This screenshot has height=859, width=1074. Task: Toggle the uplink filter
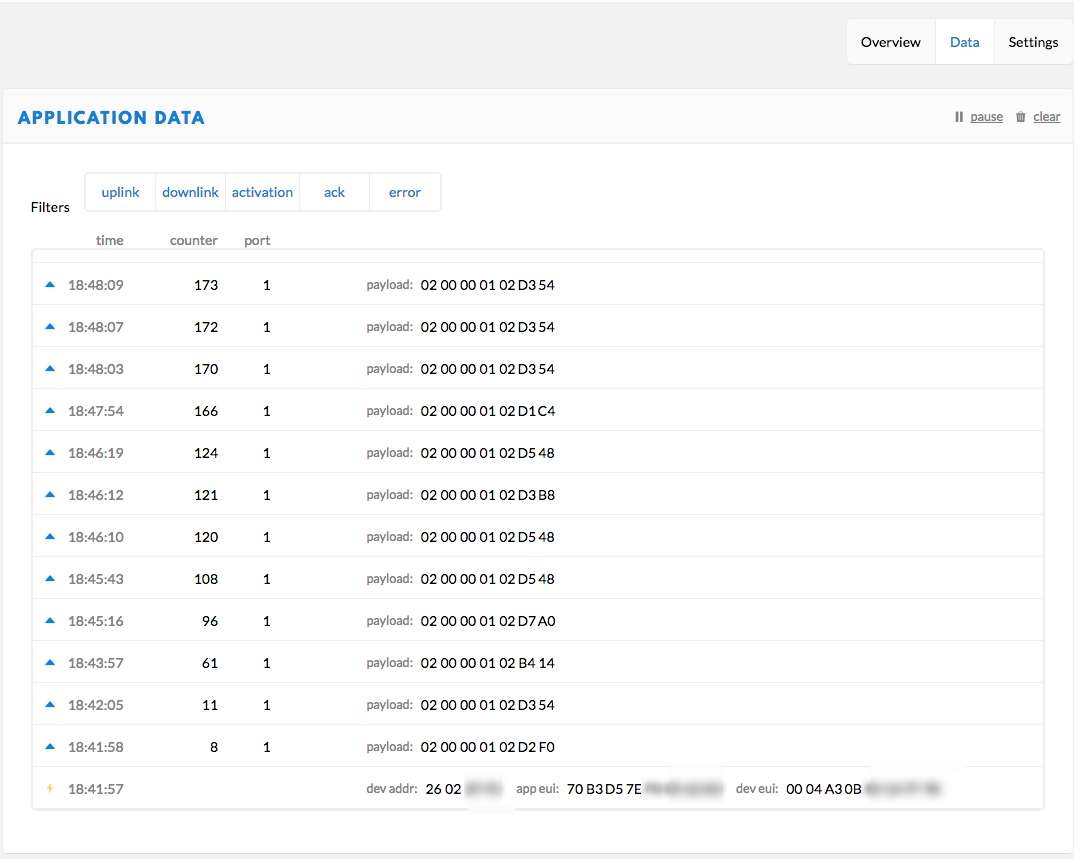click(119, 192)
